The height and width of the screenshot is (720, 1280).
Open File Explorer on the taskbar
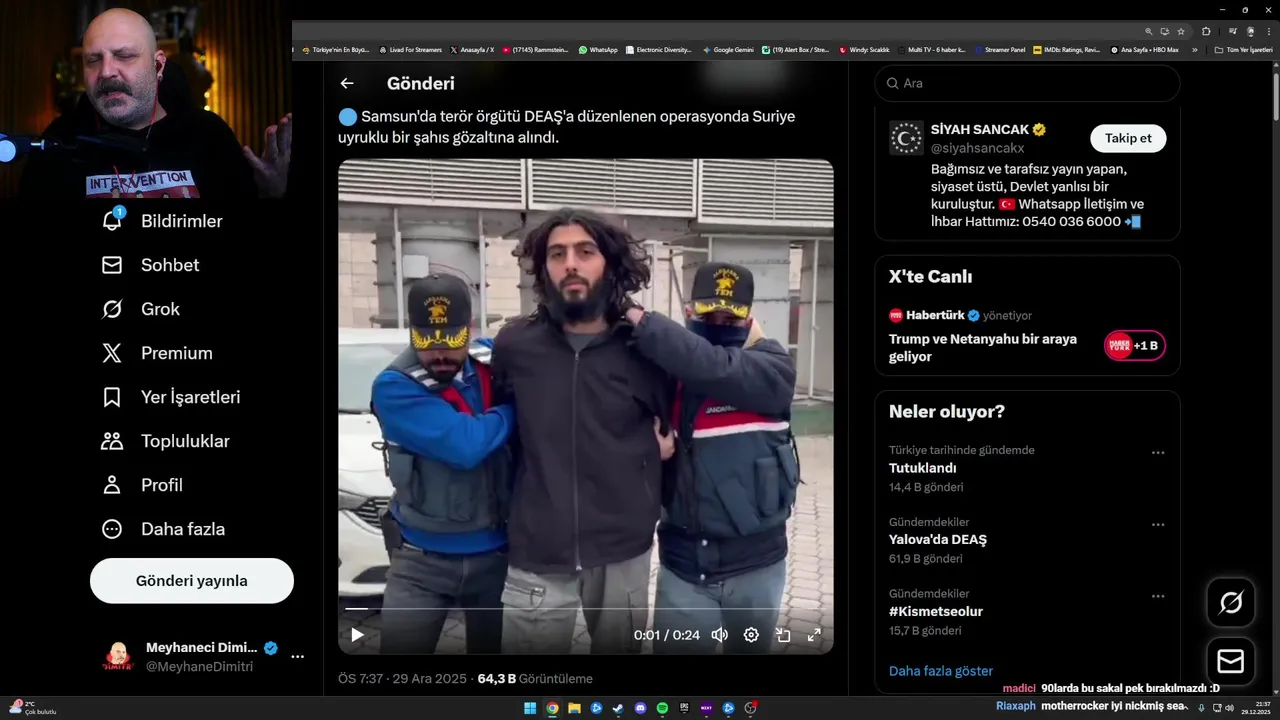574,708
